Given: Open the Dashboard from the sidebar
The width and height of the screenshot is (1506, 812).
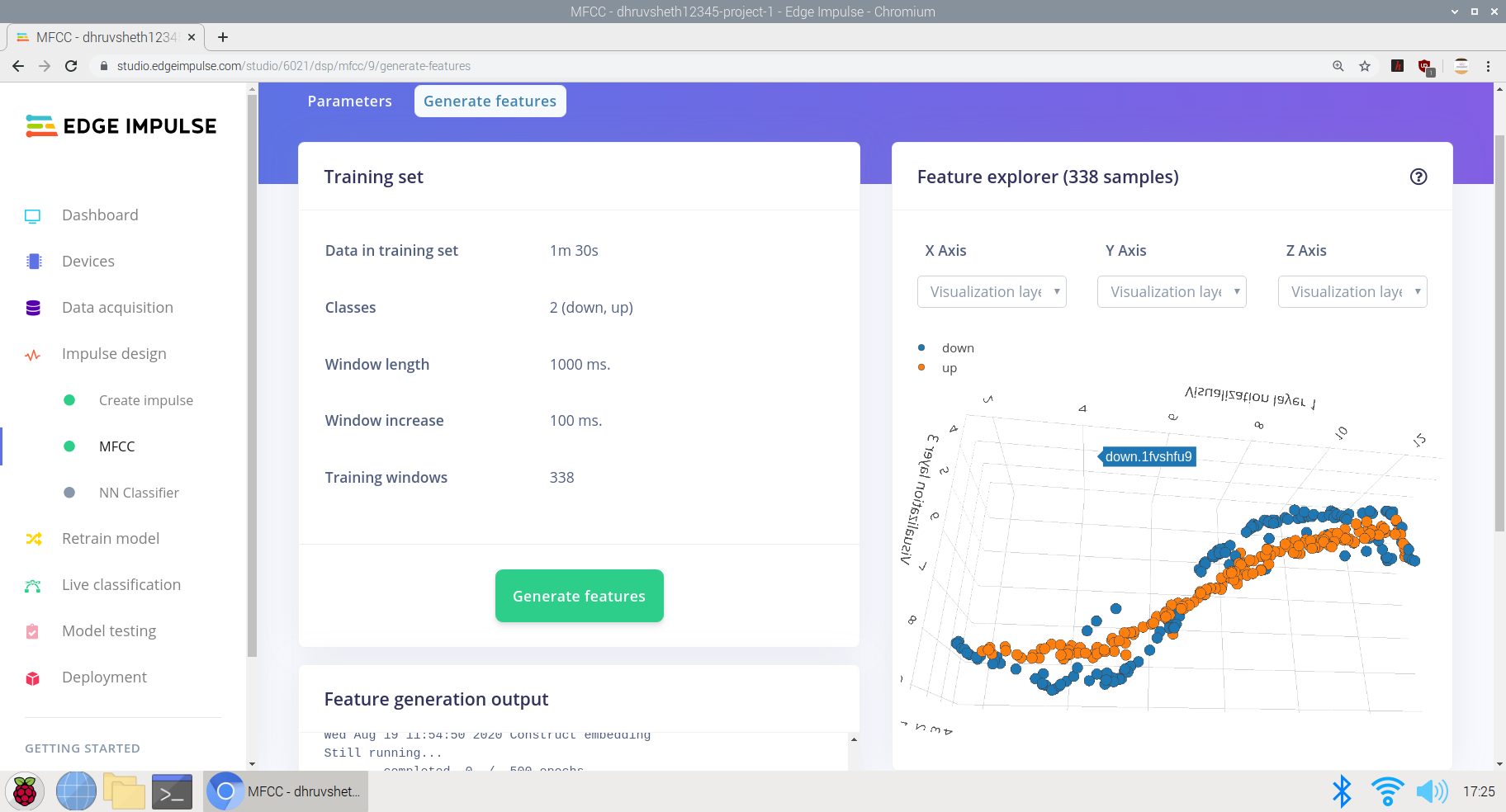Looking at the screenshot, I should point(99,215).
